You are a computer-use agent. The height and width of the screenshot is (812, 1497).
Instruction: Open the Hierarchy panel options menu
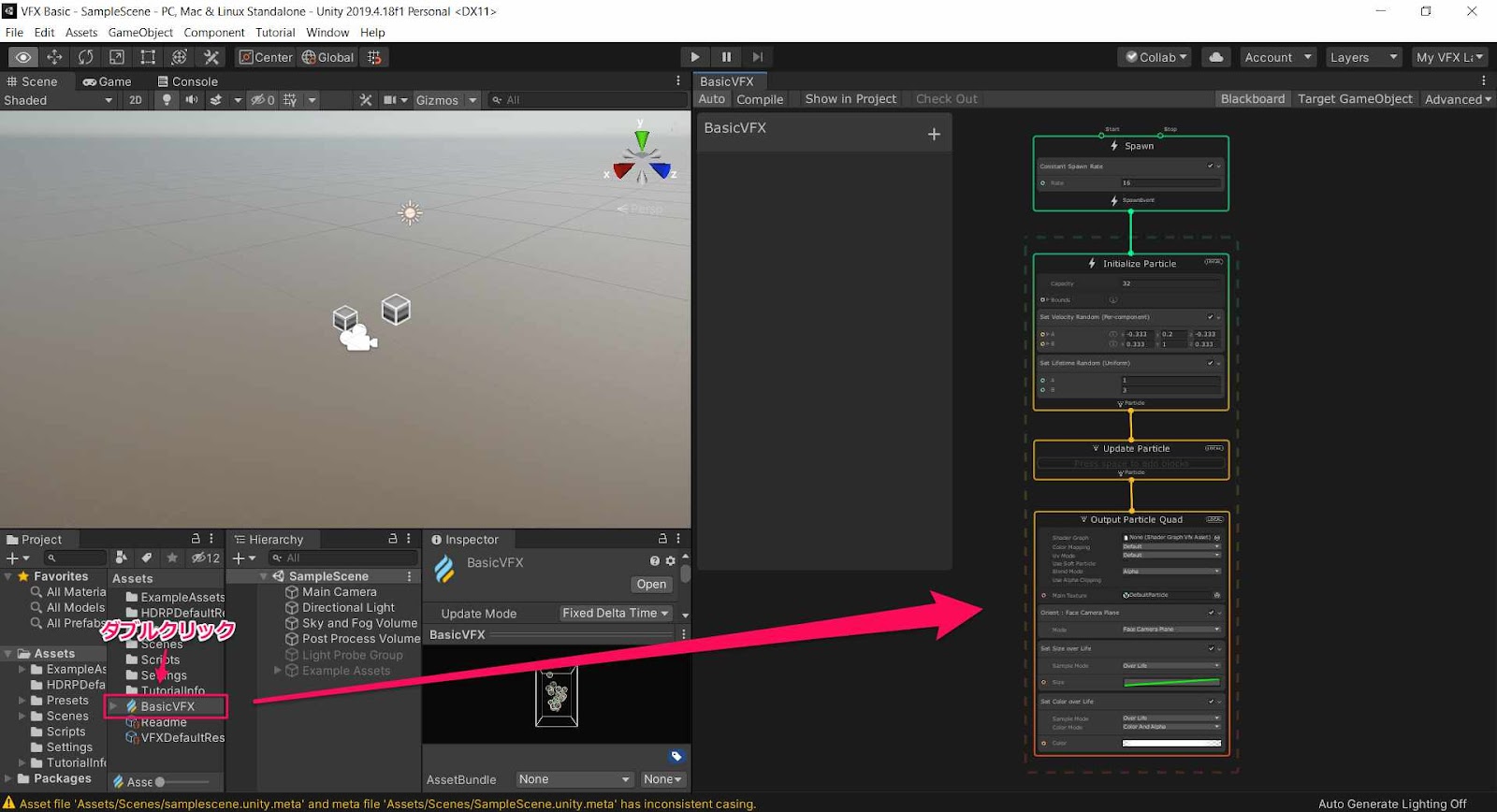pyautogui.click(x=408, y=539)
